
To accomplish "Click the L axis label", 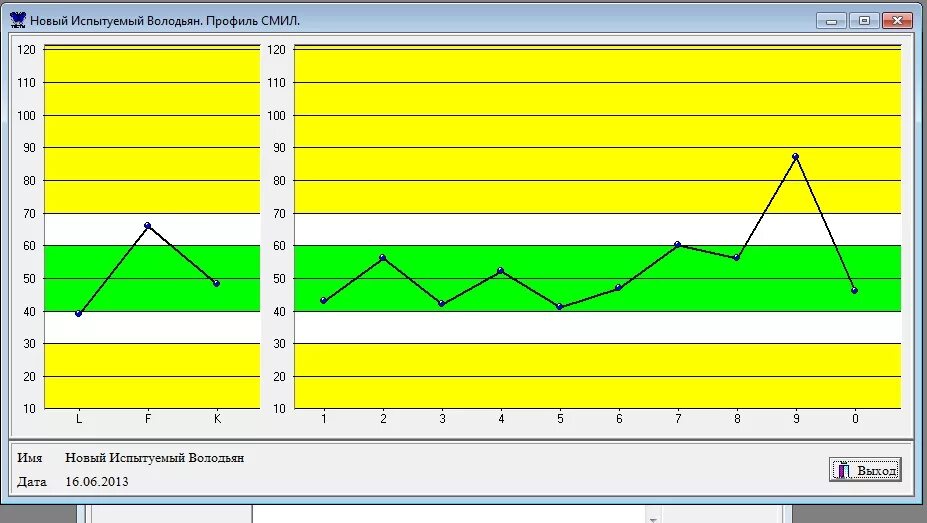I will coord(79,419).
